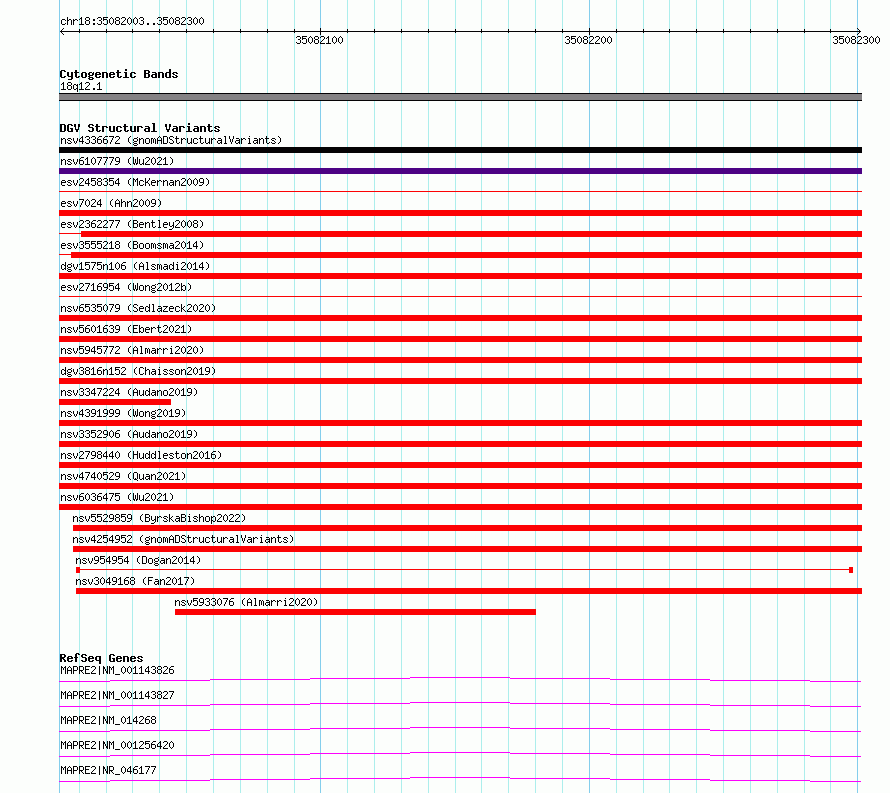Image resolution: width=890 pixels, height=793 pixels.
Task: Select the esv2362277 (Bentley2008) label
Action: [132, 224]
